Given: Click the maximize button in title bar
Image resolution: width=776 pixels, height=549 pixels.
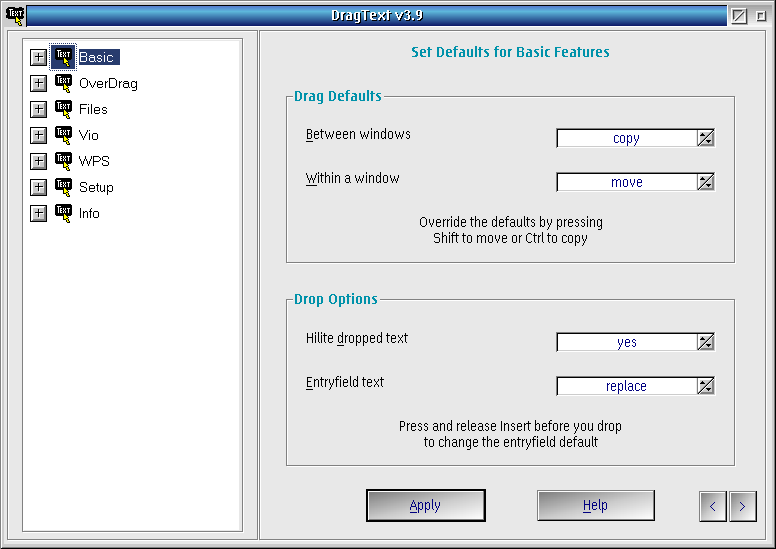Looking at the screenshot, I should pos(761,16).
